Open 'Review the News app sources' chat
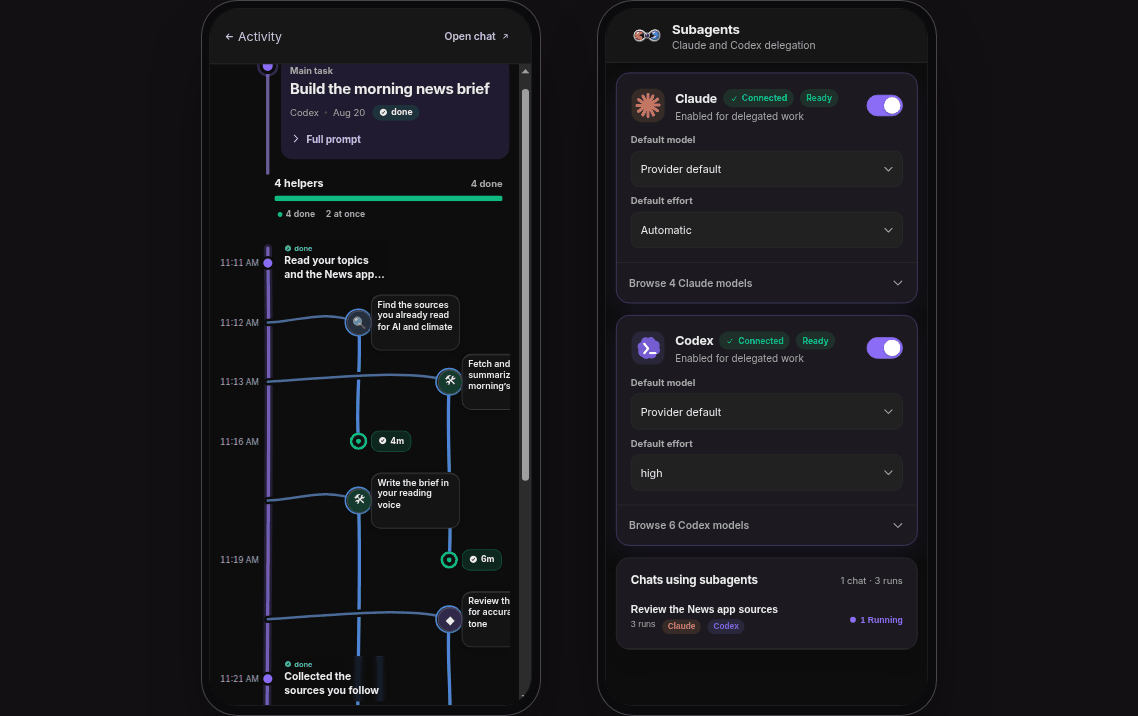 [766, 617]
